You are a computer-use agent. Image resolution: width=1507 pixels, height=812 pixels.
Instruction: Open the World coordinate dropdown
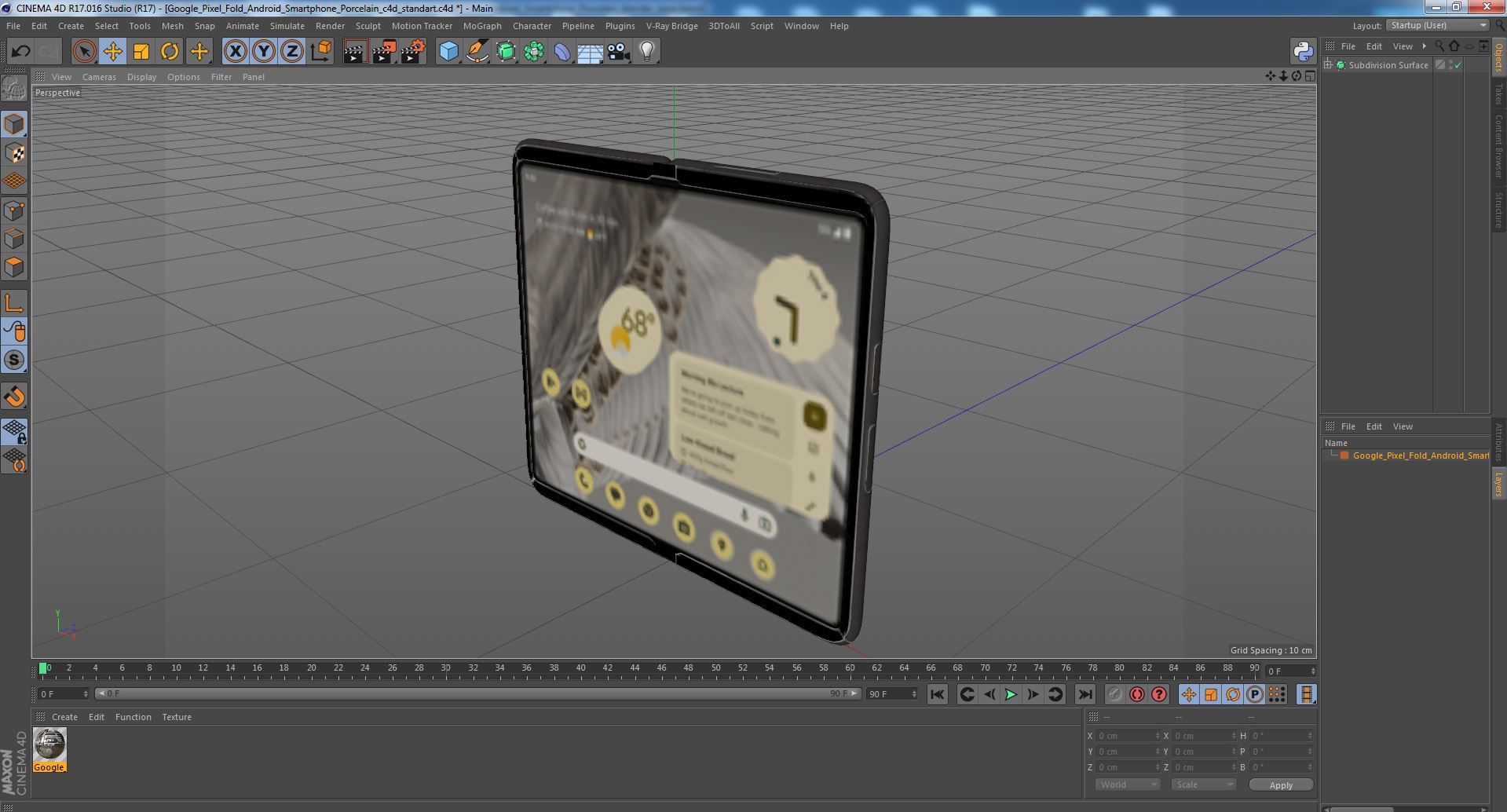1127,785
